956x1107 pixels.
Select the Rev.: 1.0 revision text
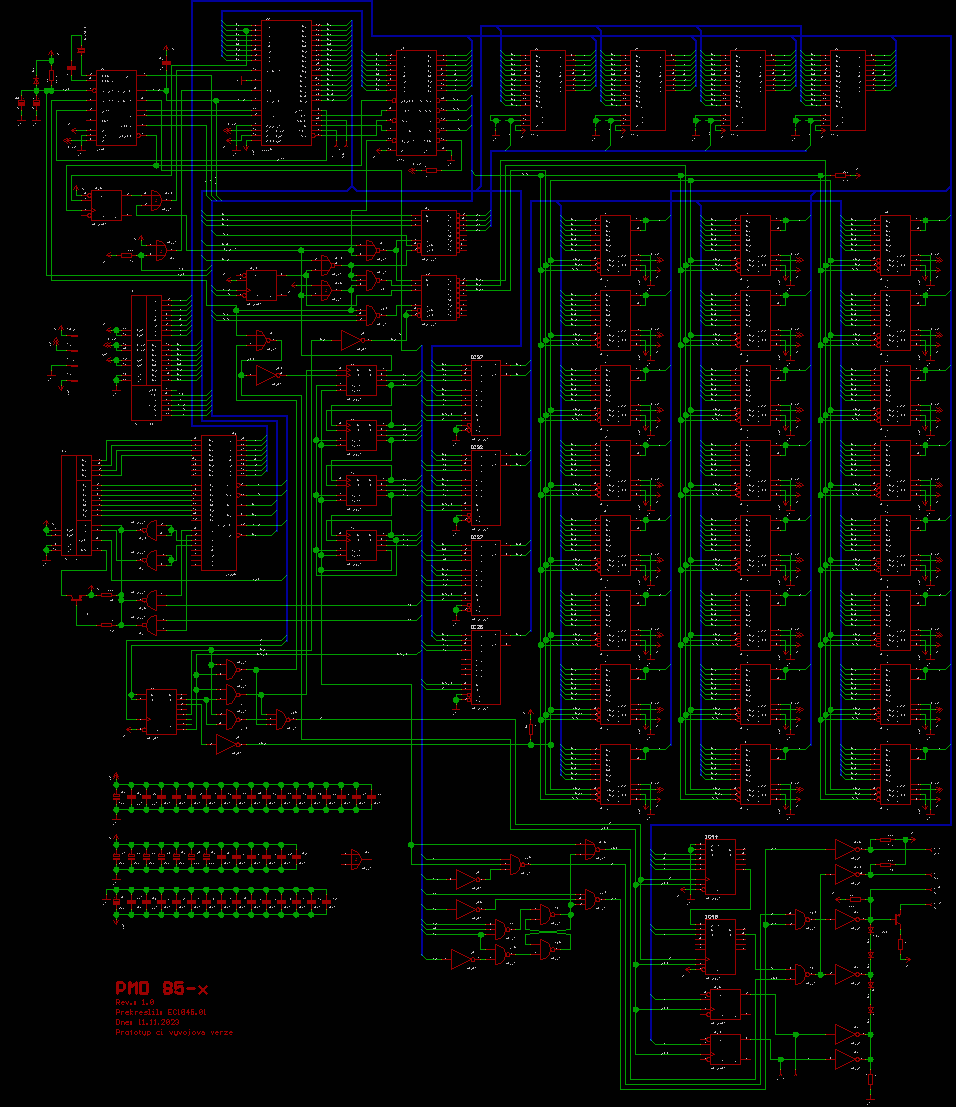click(x=136, y=1002)
